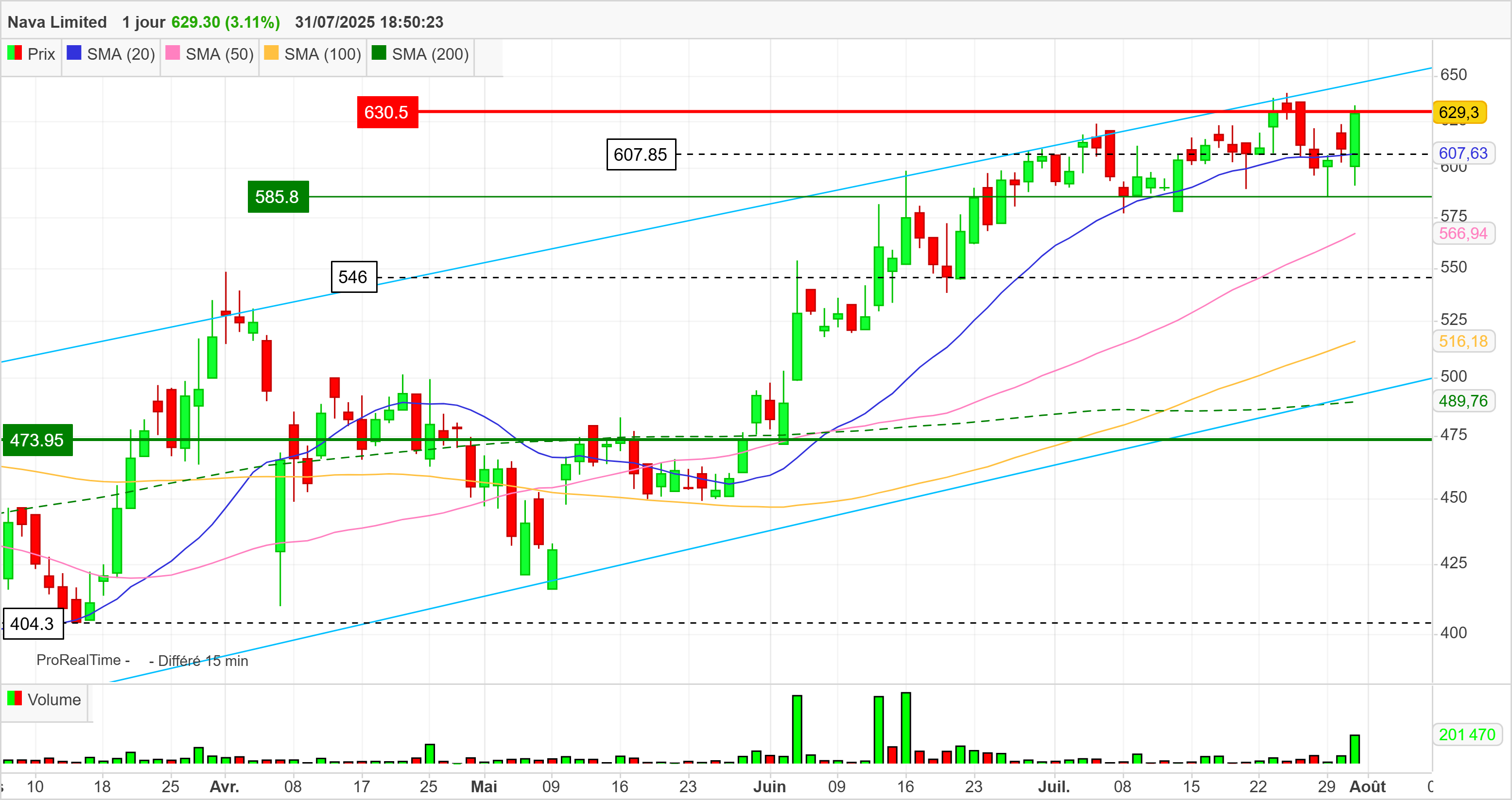
Task: Click the blue SMA (20) swatch
Action: (74, 53)
